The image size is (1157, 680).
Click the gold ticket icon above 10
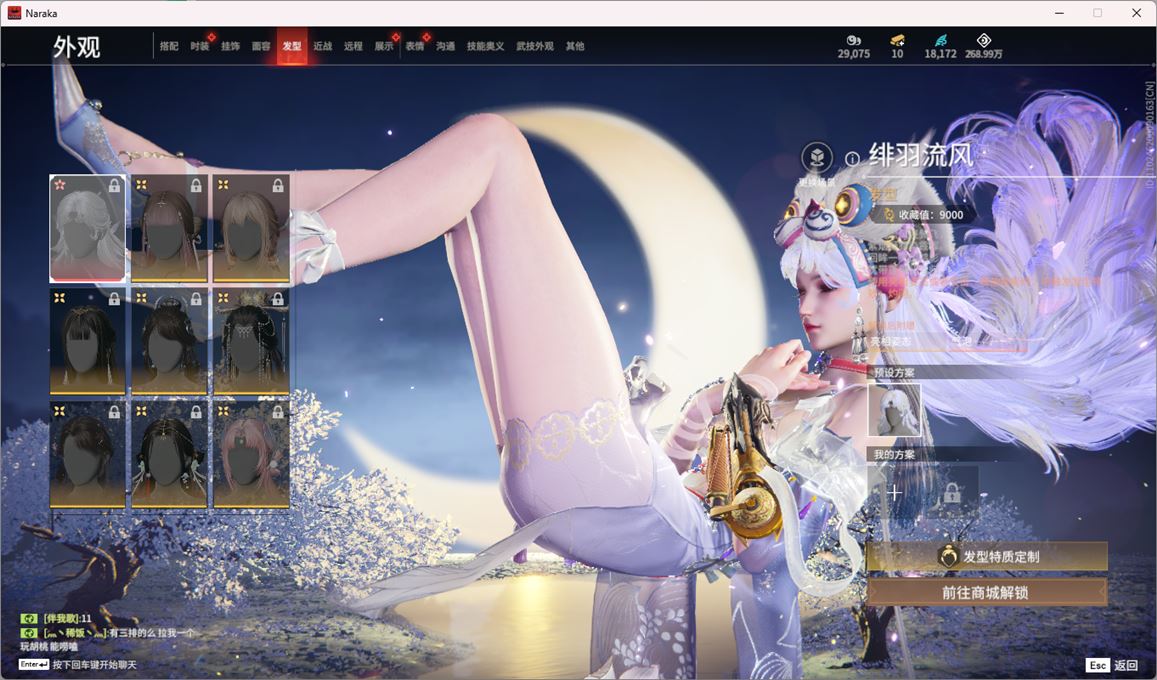[x=897, y=40]
